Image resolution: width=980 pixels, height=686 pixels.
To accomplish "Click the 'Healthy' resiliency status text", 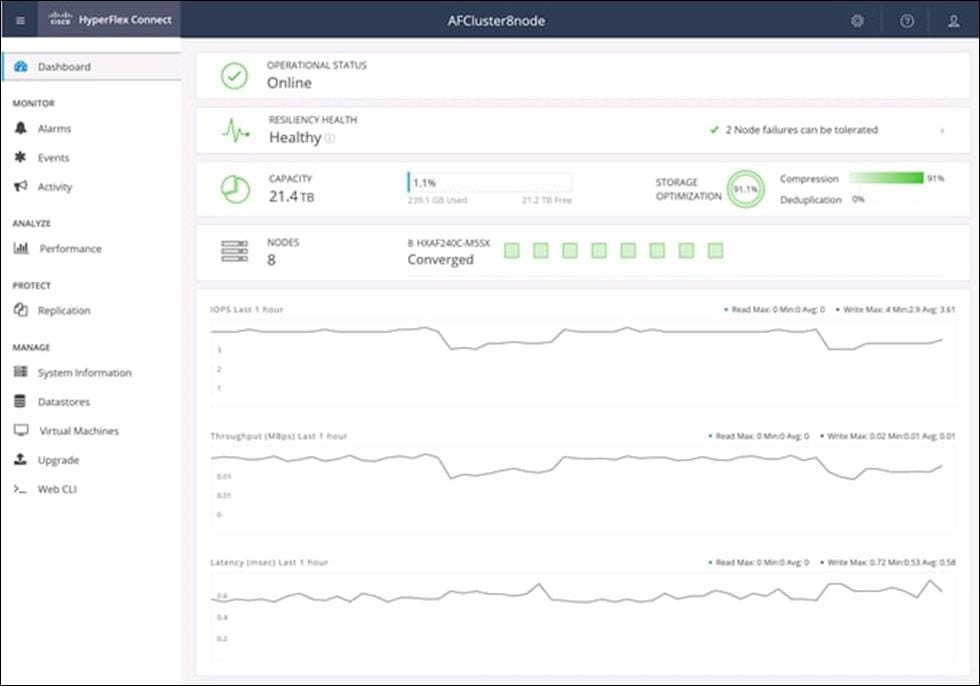I will click(x=295, y=137).
